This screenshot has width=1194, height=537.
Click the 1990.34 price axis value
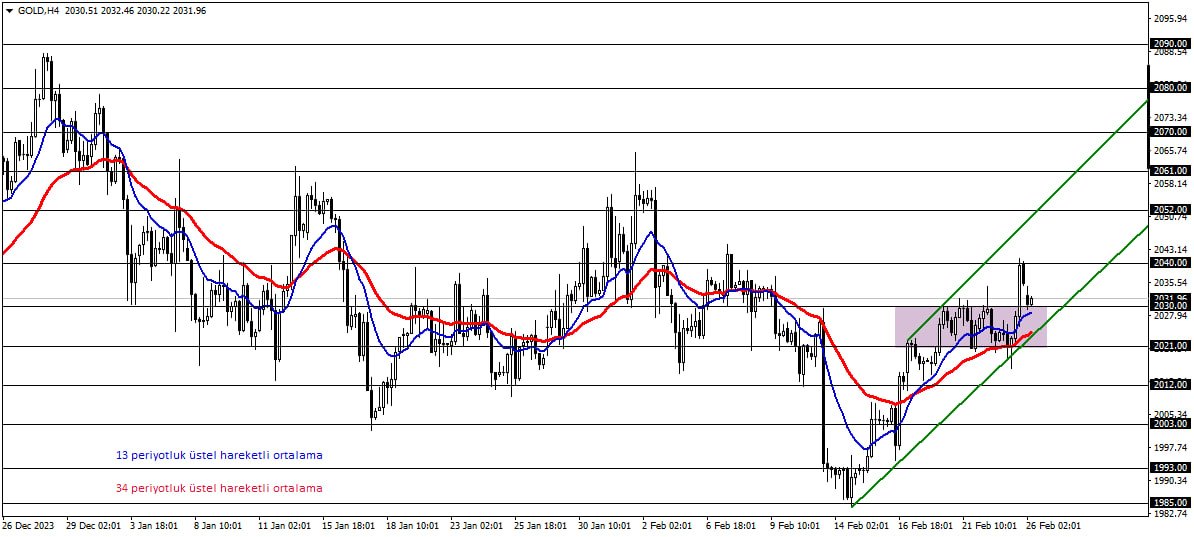tap(1171, 481)
